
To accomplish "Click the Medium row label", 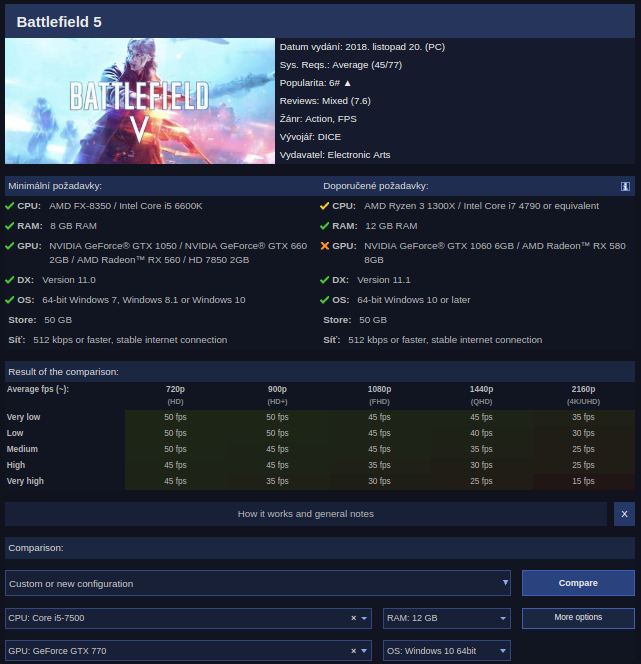I will click(x=22, y=449).
